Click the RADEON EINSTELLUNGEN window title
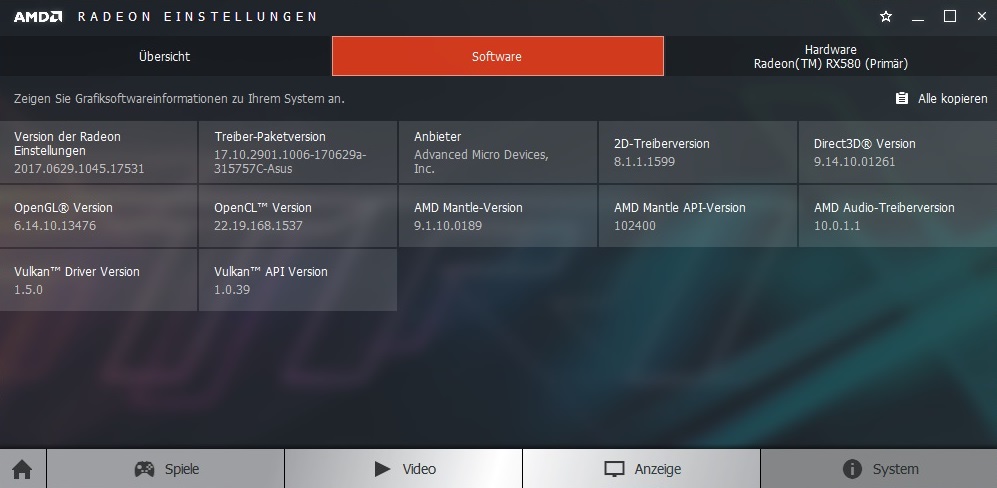Screen dimensions: 997x488 coord(197,17)
